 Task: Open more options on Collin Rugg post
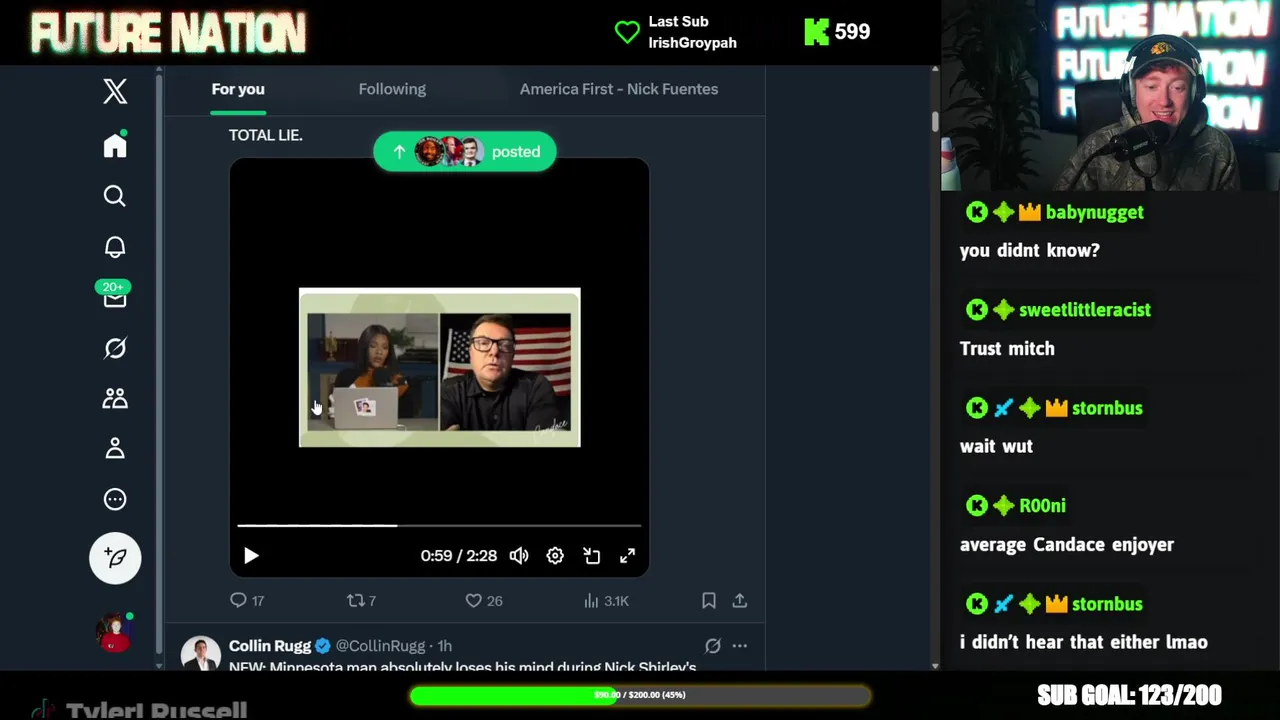pyautogui.click(x=740, y=646)
